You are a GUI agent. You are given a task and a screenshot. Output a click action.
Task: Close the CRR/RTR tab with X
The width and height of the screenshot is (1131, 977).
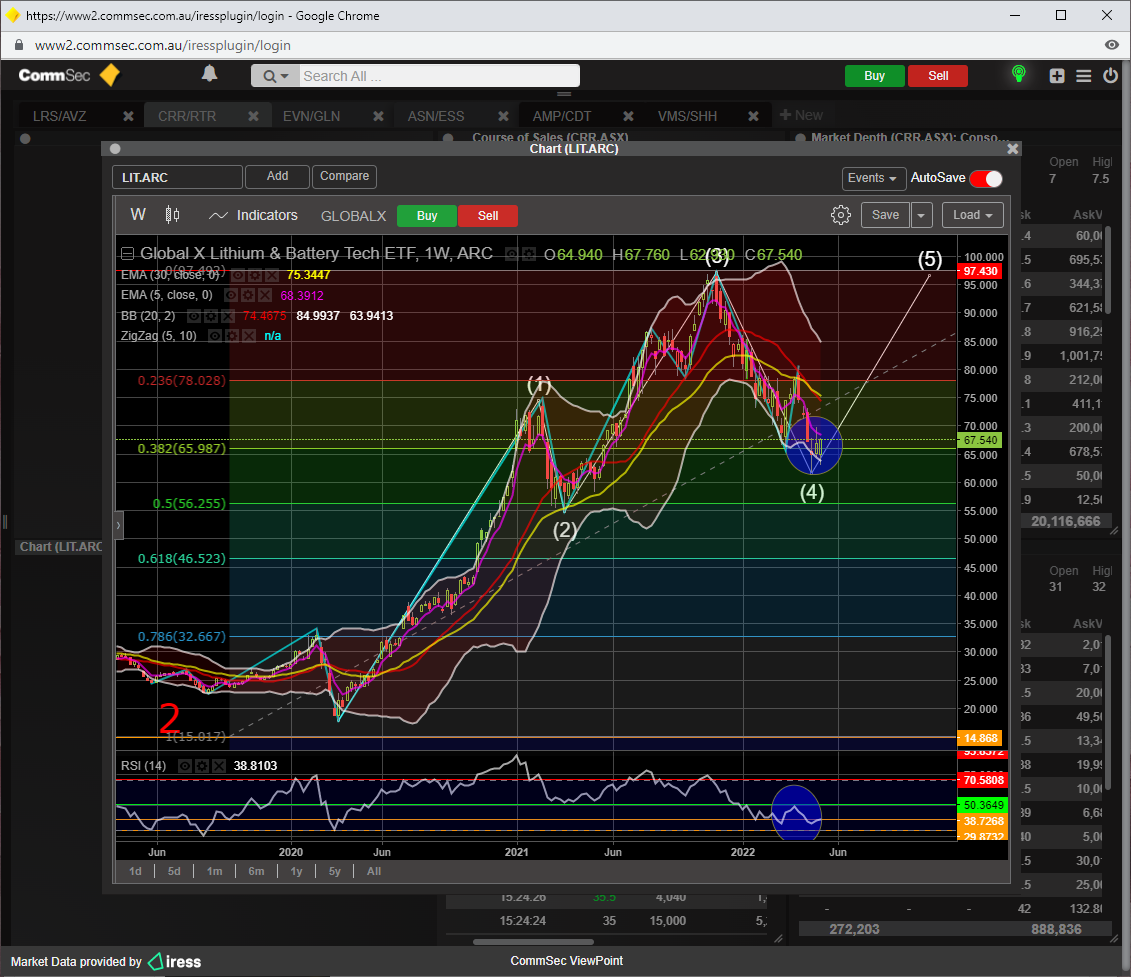coord(253,116)
